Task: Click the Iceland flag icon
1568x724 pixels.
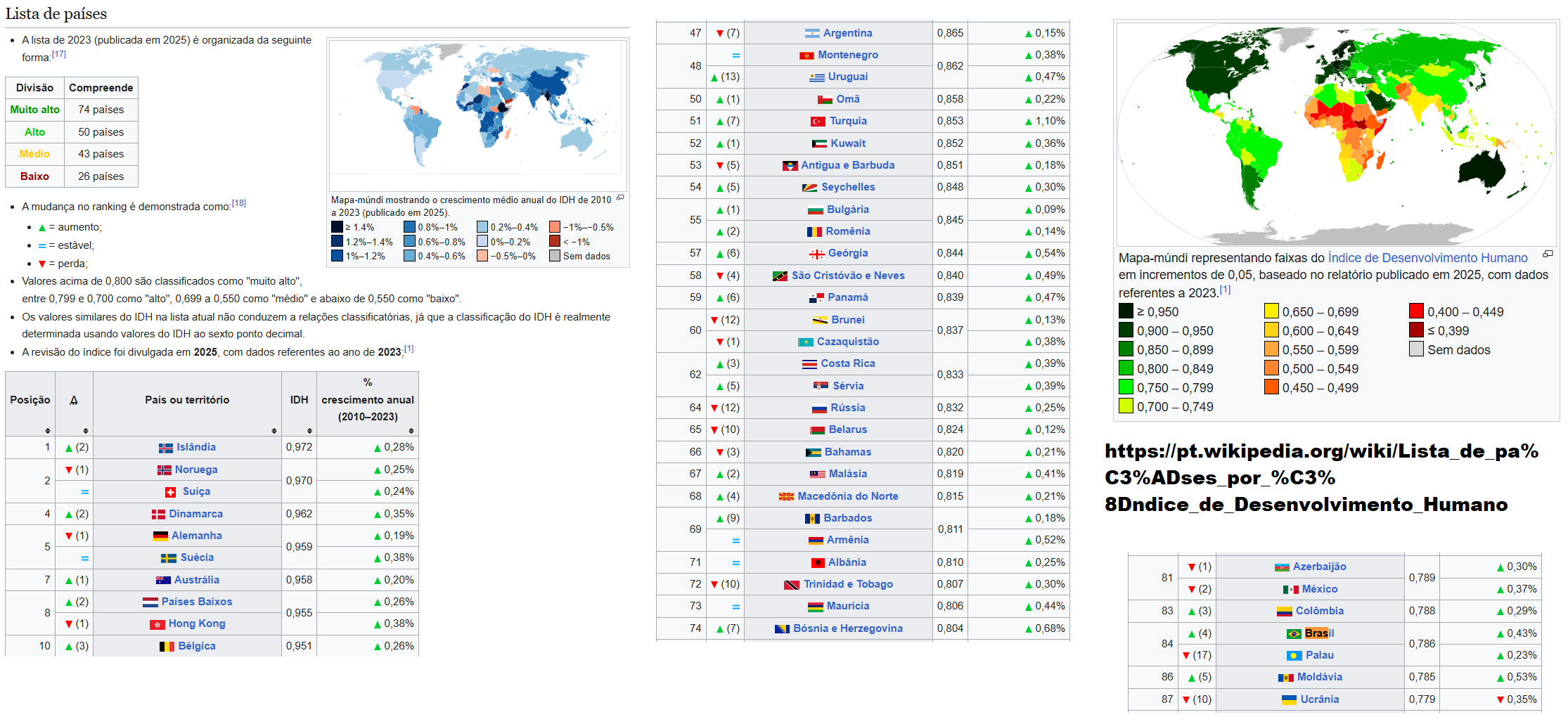Action: point(166,448)
